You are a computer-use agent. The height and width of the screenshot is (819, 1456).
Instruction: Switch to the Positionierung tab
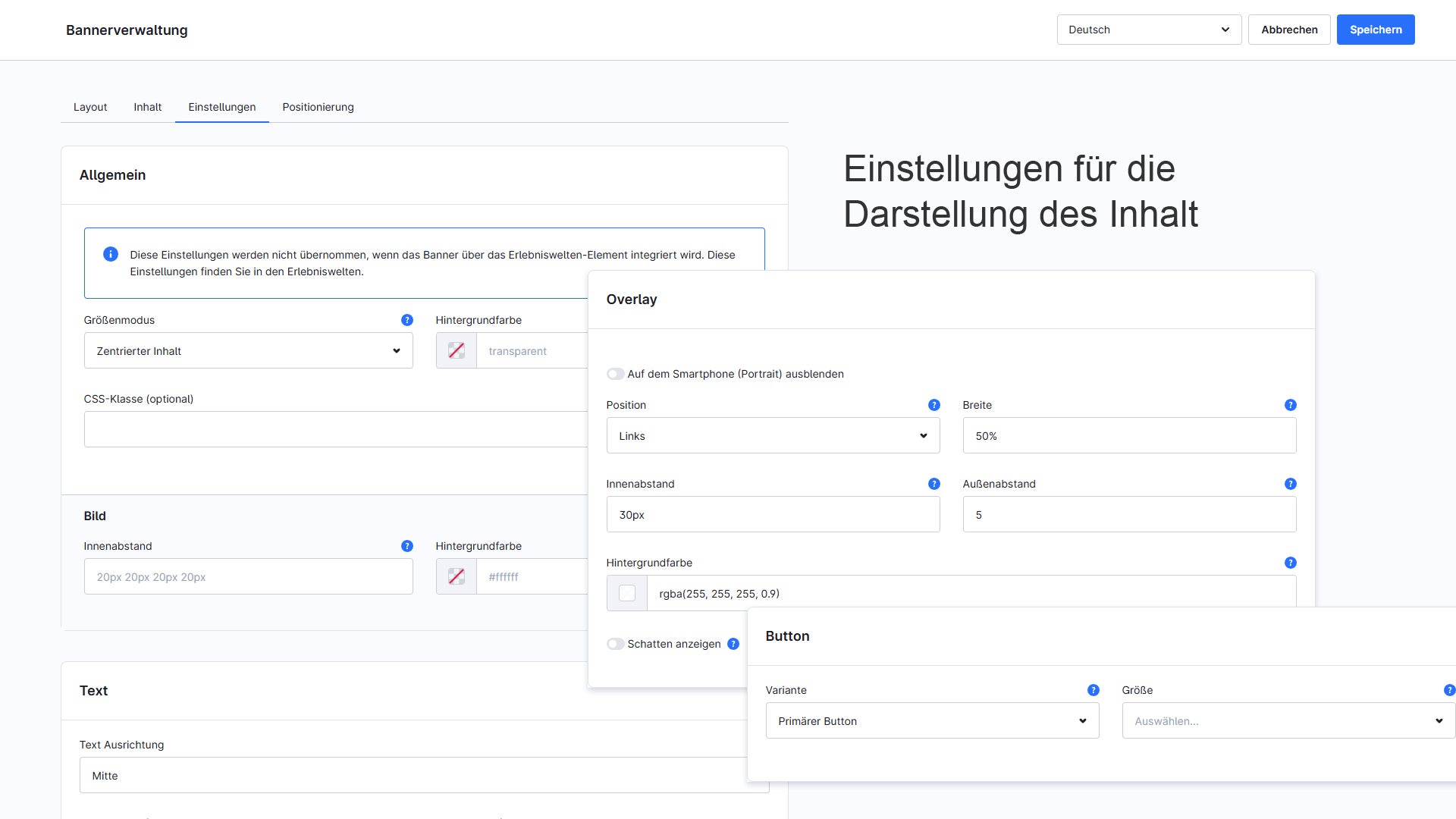pos(318,107)
